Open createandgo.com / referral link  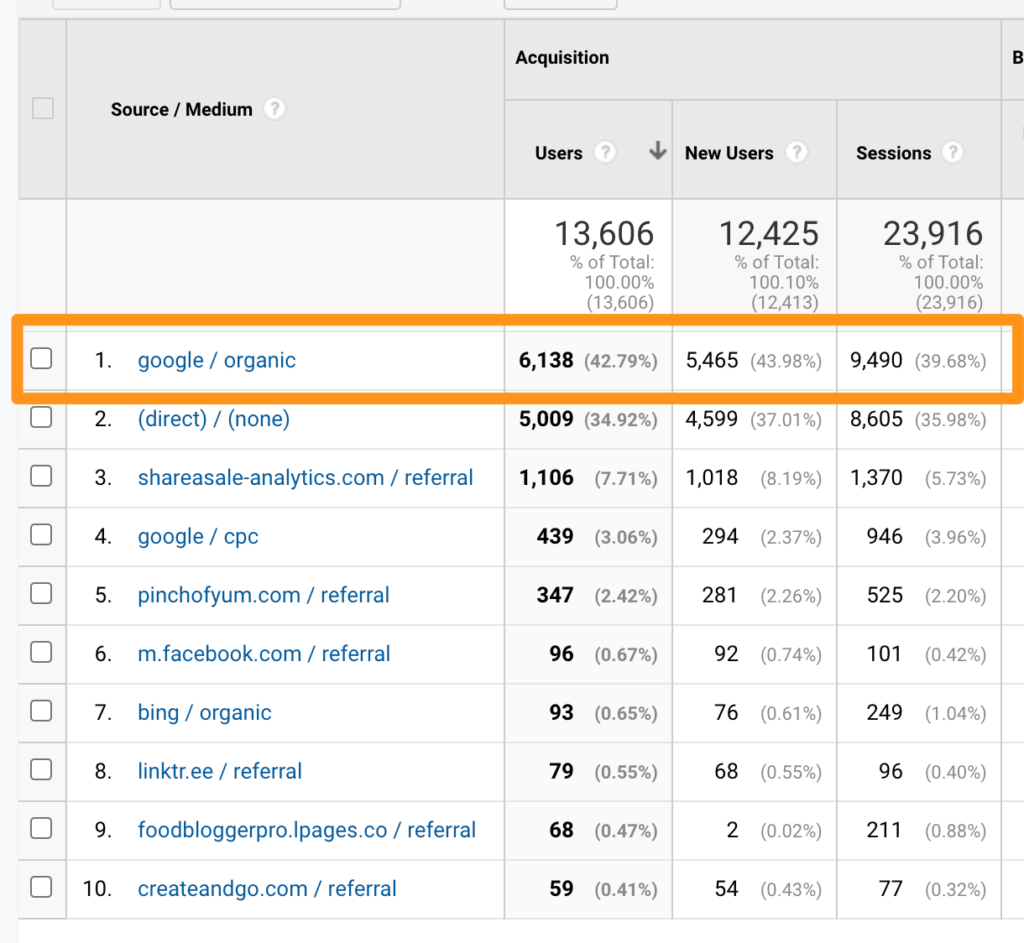[x=267, y=889]
